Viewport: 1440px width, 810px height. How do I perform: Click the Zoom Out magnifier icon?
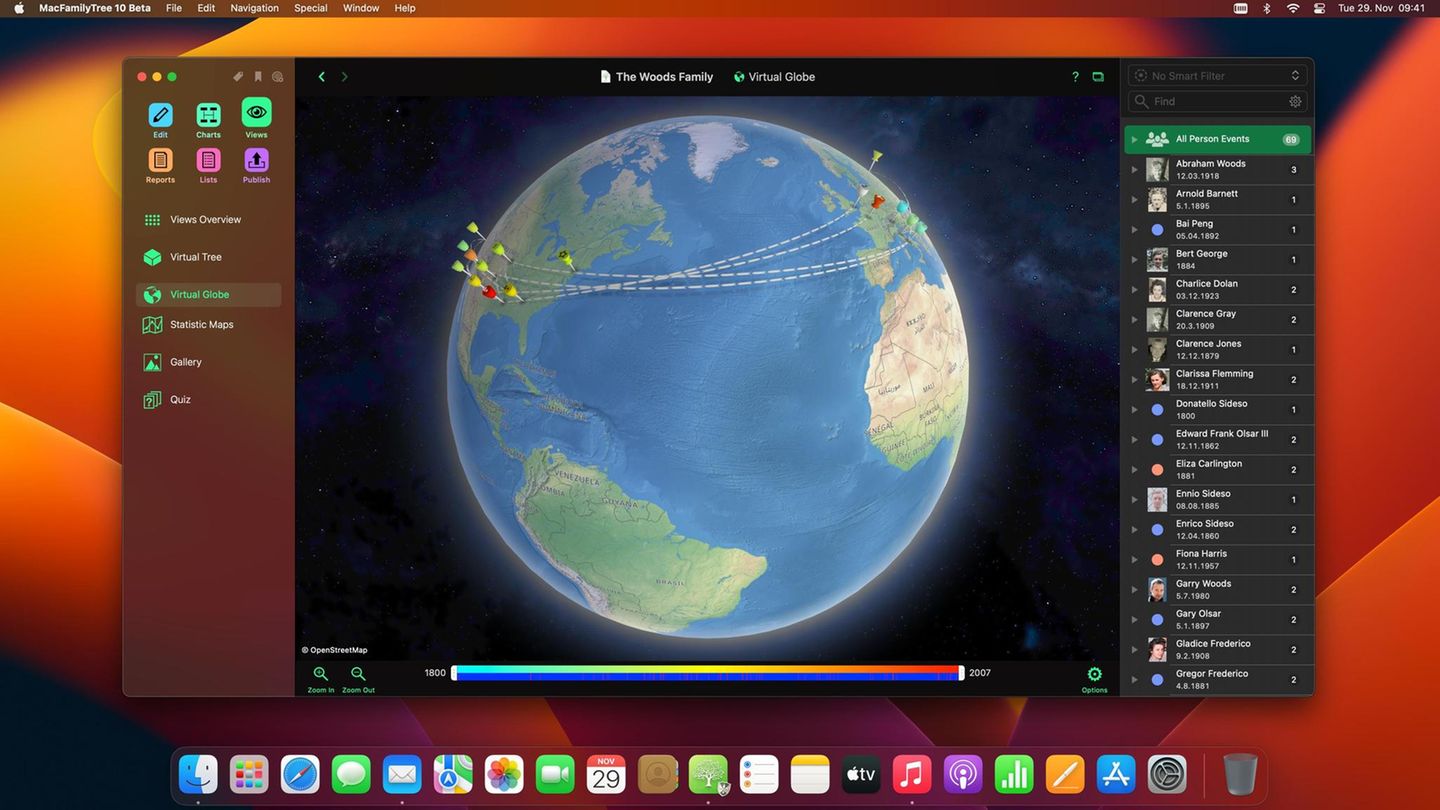click(x=358, y=674)
